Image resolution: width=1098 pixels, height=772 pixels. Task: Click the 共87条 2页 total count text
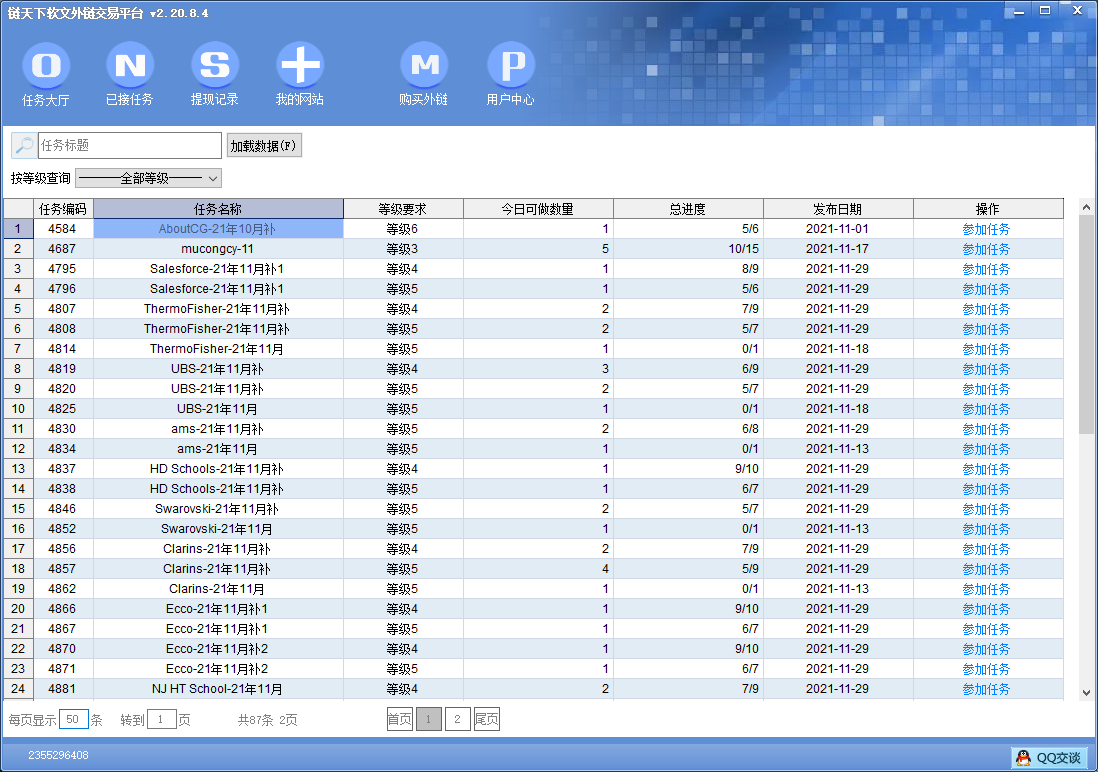tap(267, 720)
